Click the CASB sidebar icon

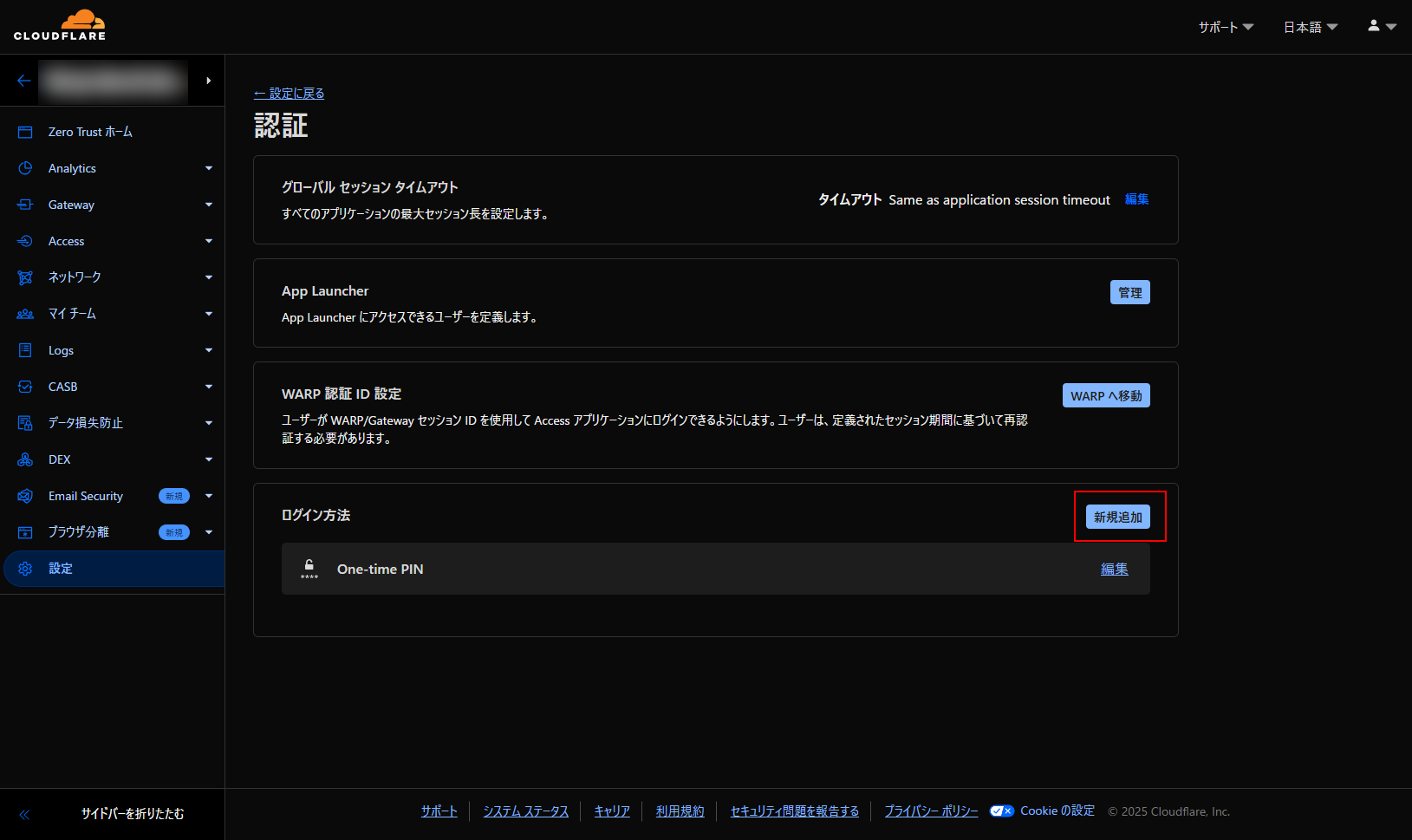[25, 387]
